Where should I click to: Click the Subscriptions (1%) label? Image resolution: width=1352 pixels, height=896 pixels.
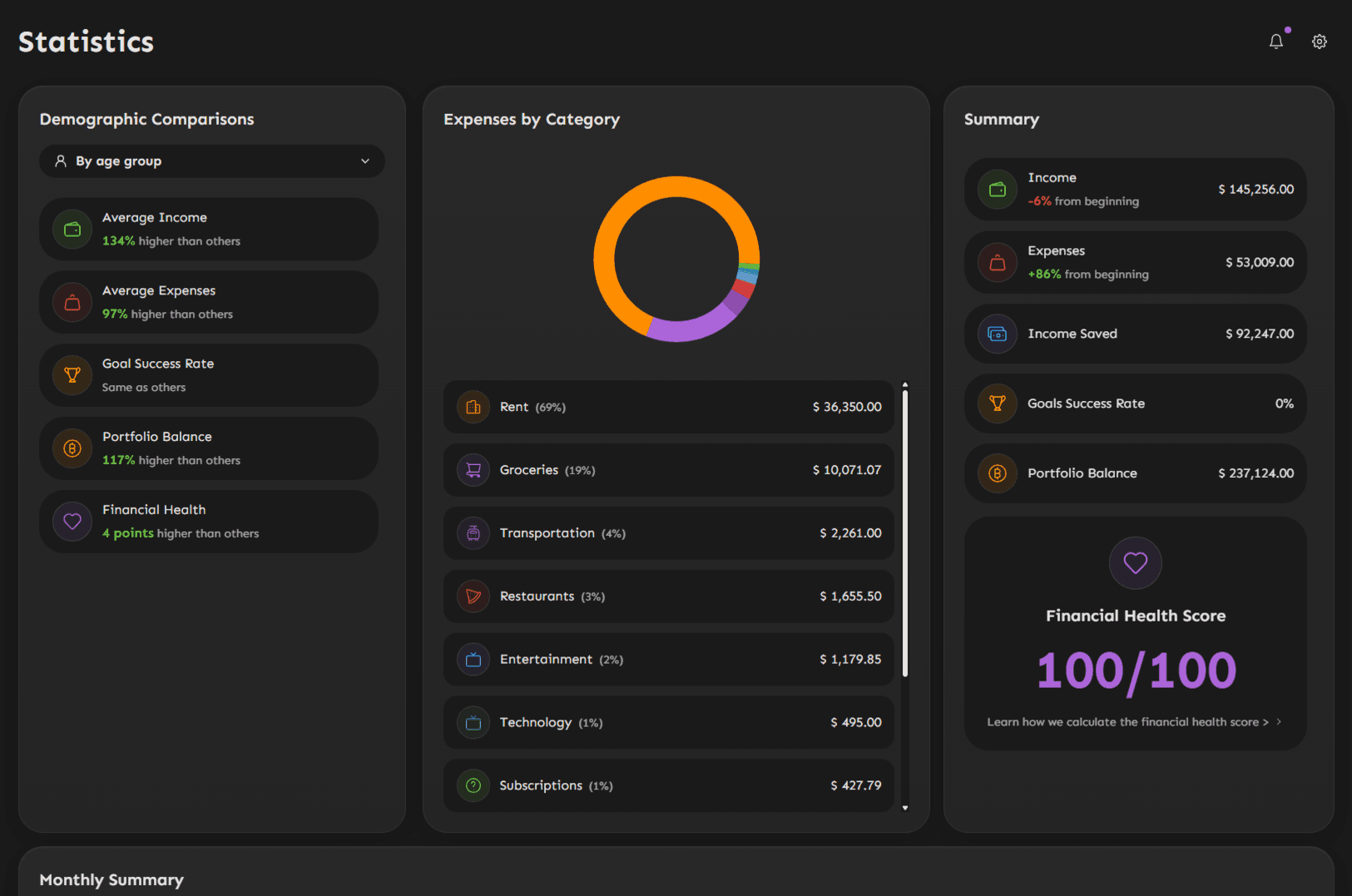pyautogui.click(x=556, y=786)
